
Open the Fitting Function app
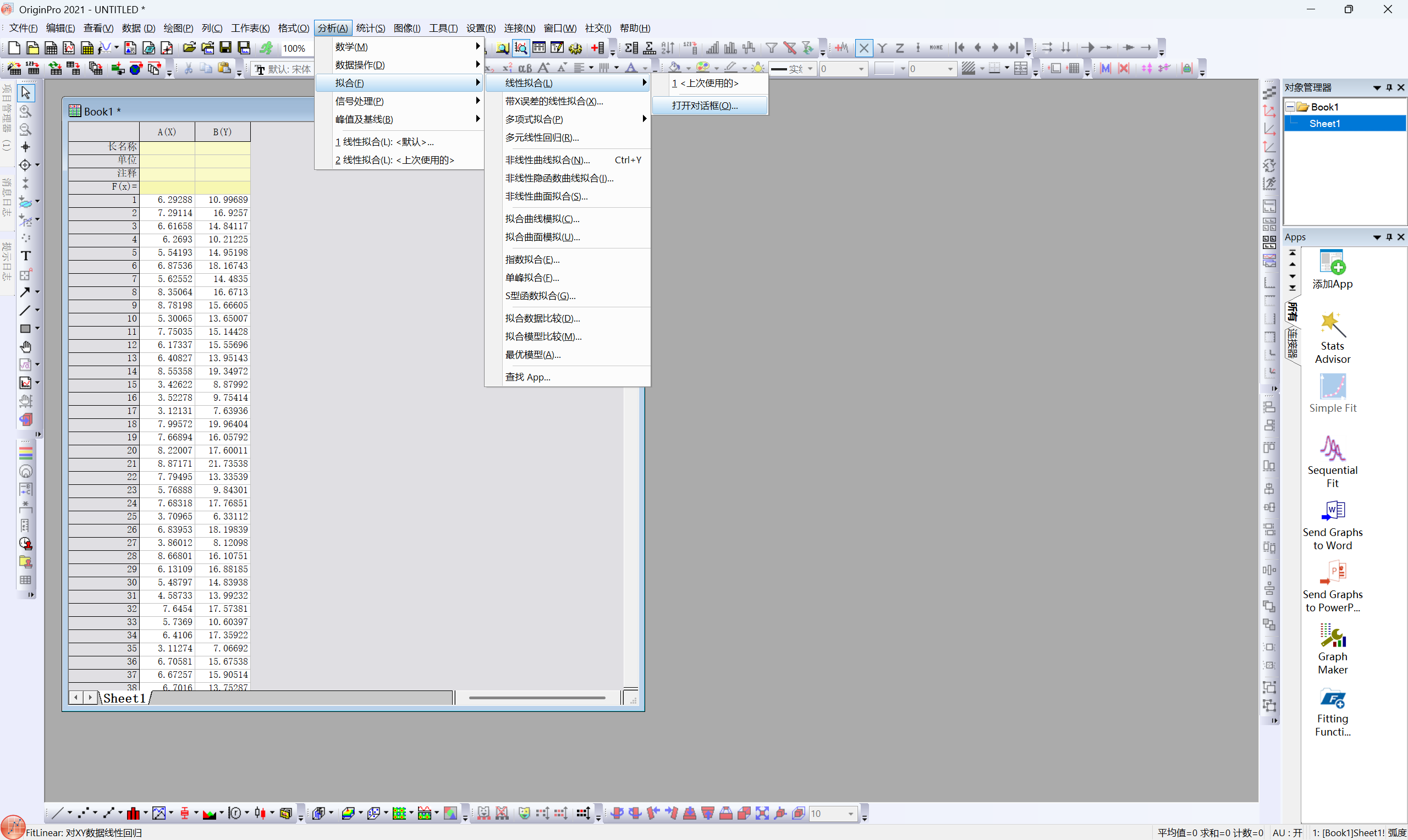[x=1332, y=712]
